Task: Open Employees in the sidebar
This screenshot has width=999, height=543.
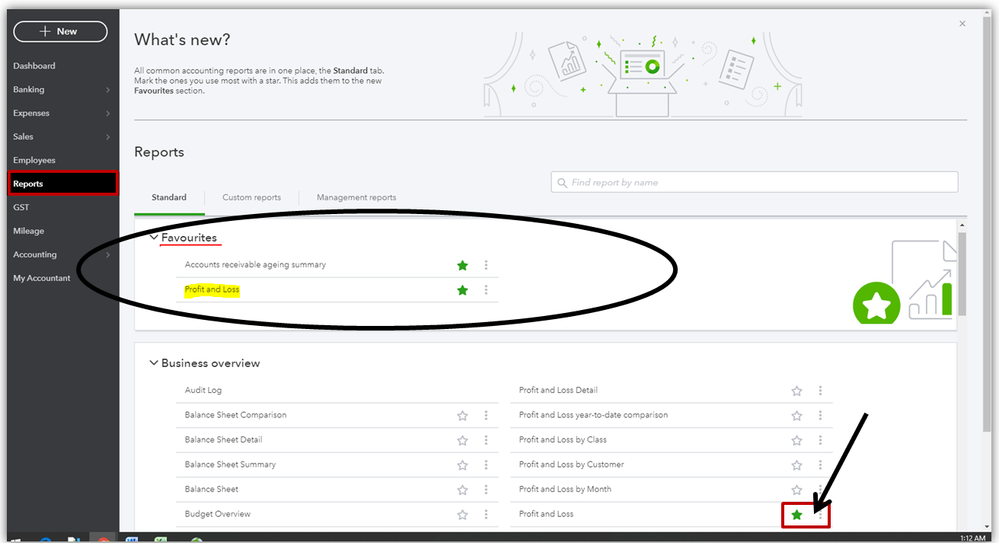Action: pyautogui.click(x=34, y=160)
